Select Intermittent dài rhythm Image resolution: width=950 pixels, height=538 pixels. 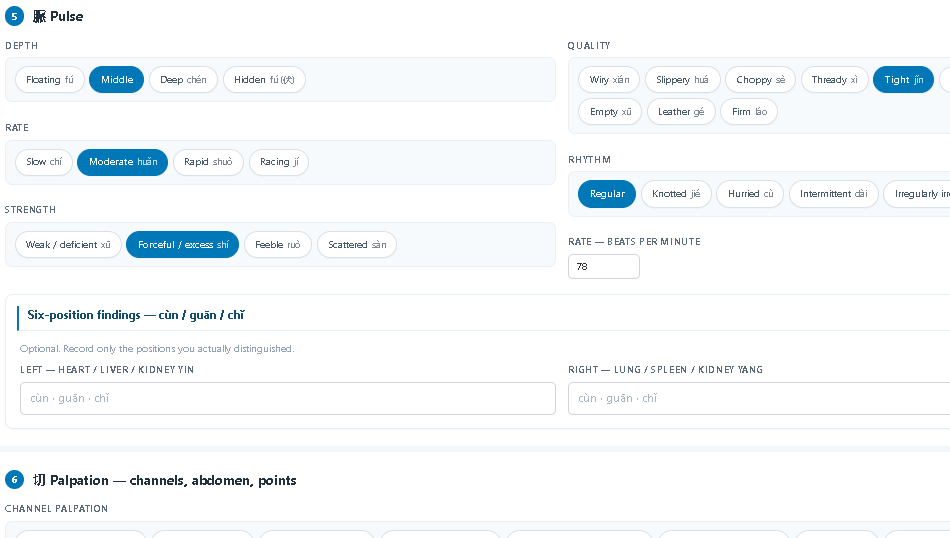tap(834, 194)
